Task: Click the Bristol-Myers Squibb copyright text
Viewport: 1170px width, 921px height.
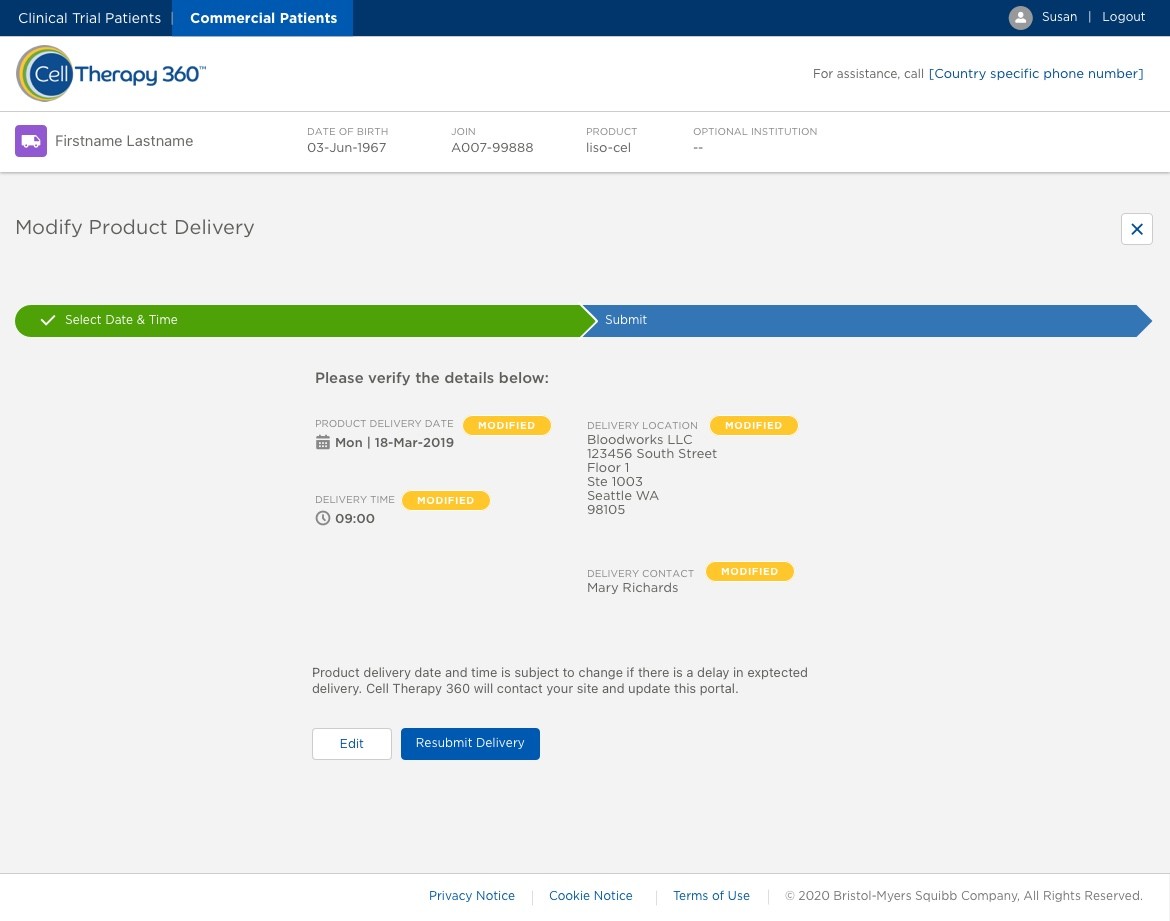Action: [963, 896]
